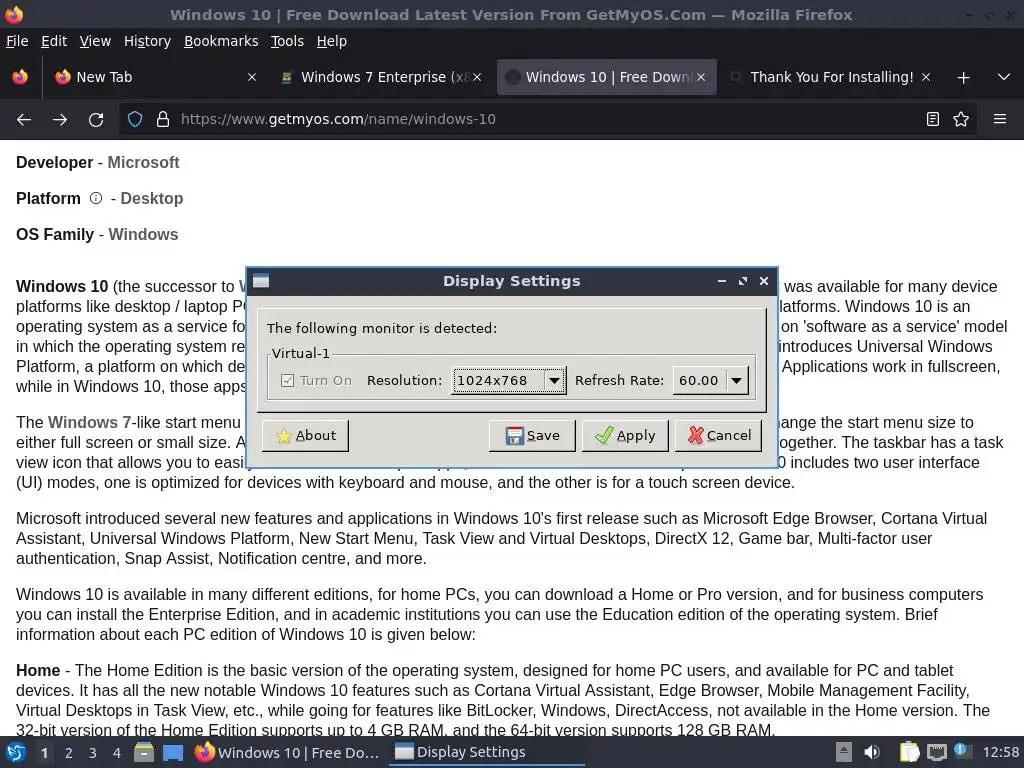
Task: Switch to workspace 1
Action: (x=44, y=753)
